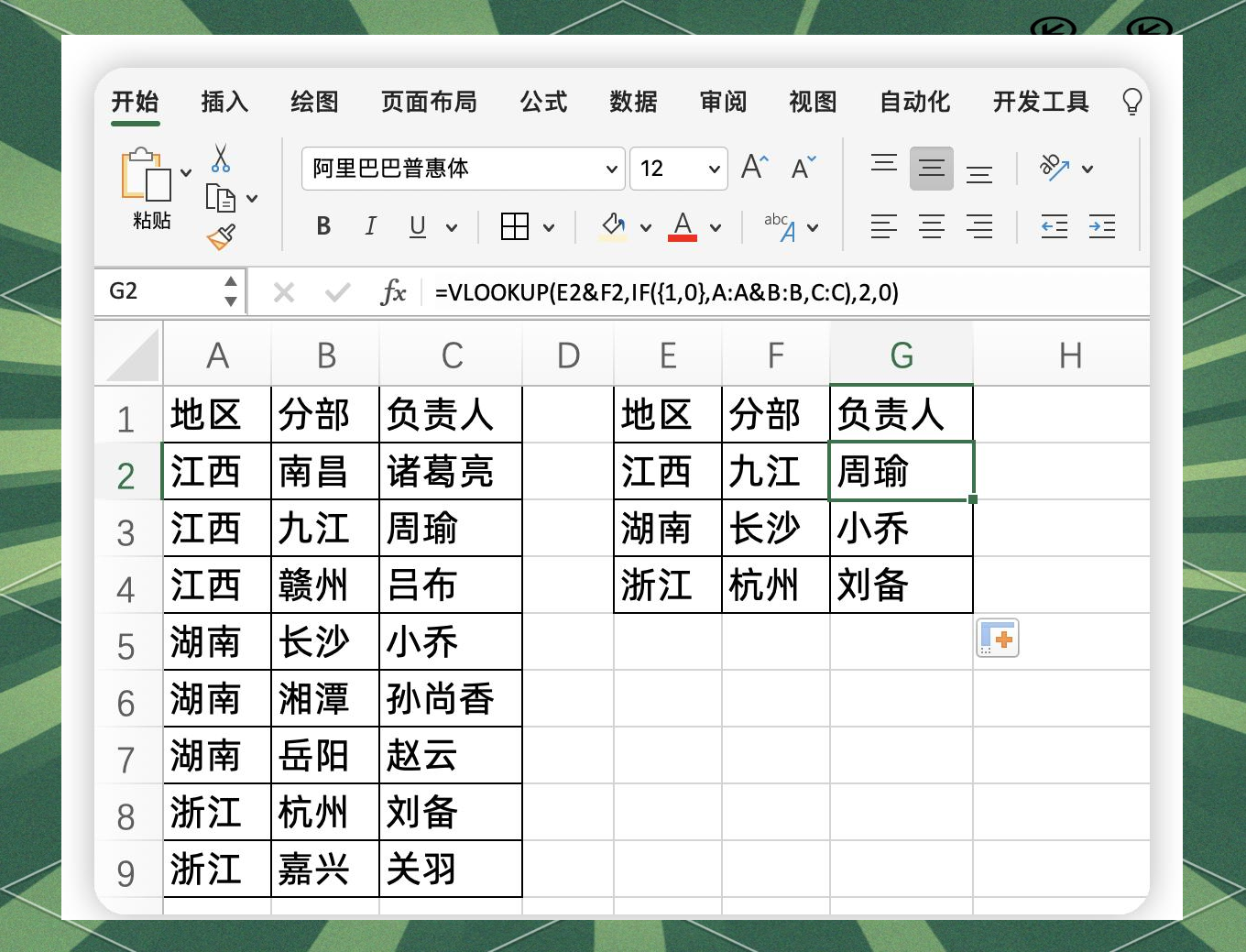Click the phonetic abc text icon
The height and width of the screenshot is (952, 1246).
[x=780, y=226]
